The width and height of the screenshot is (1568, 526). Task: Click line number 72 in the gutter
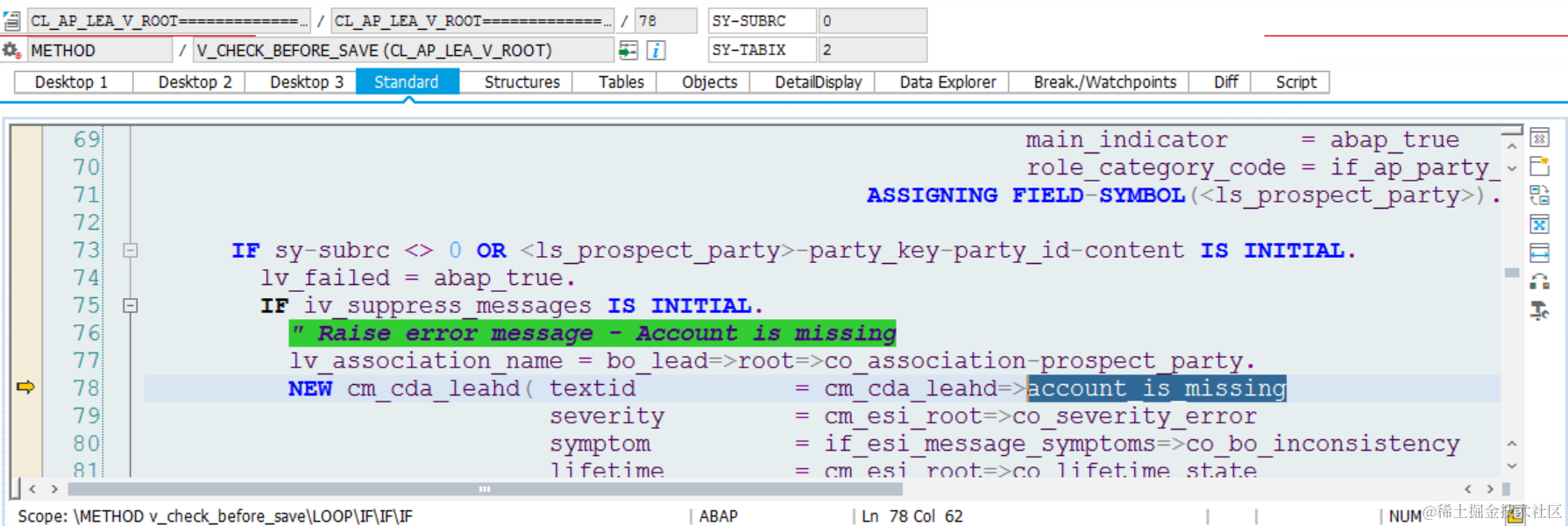pos(87,222)
